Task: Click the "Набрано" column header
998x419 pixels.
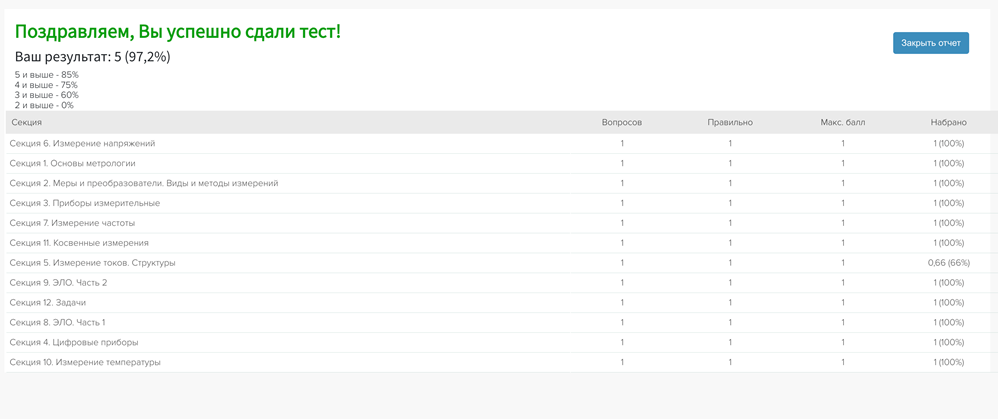Action: click(948, 122)
